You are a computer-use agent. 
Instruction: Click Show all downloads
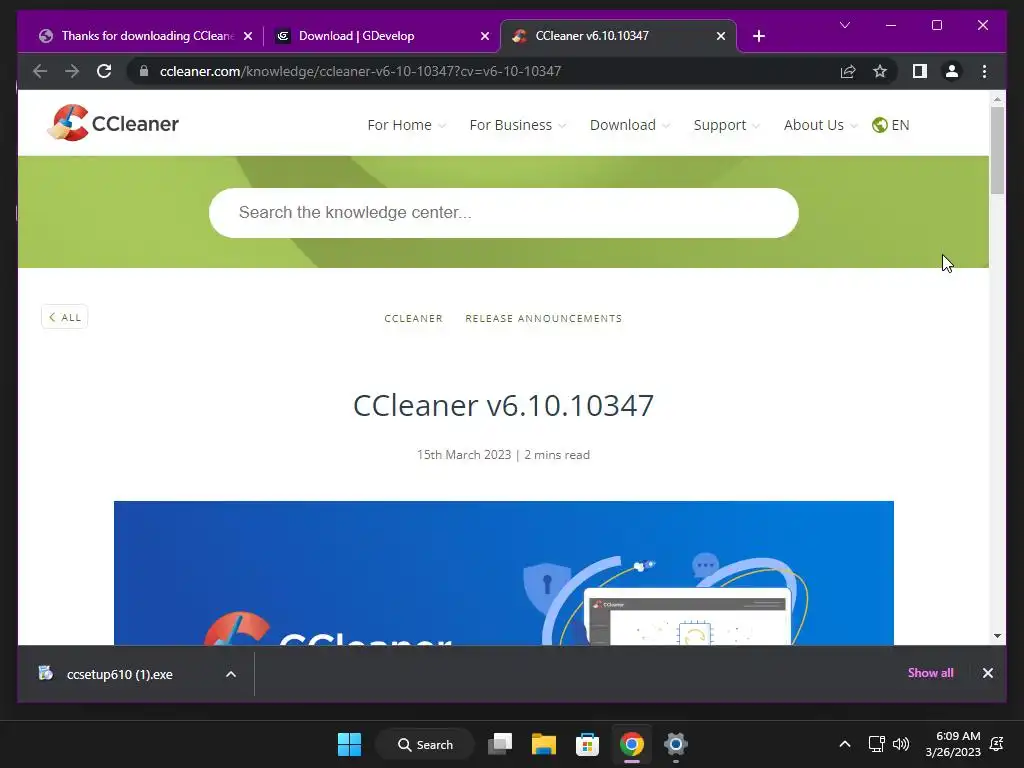click(x=930, y=673)
